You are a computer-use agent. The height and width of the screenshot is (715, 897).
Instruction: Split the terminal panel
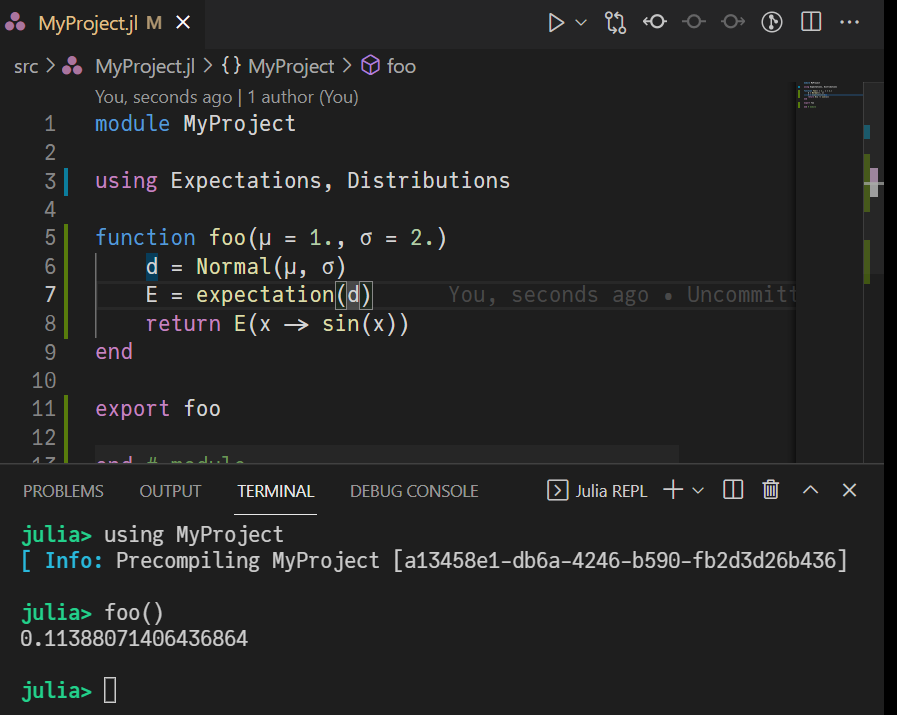(733, 490)
